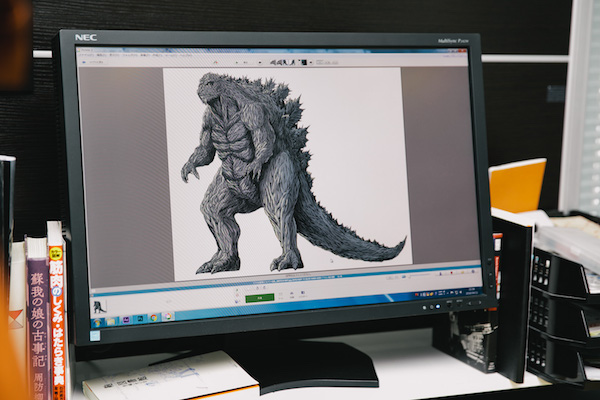
Task: Toggle the top small control left of green button
Action: 236,290
